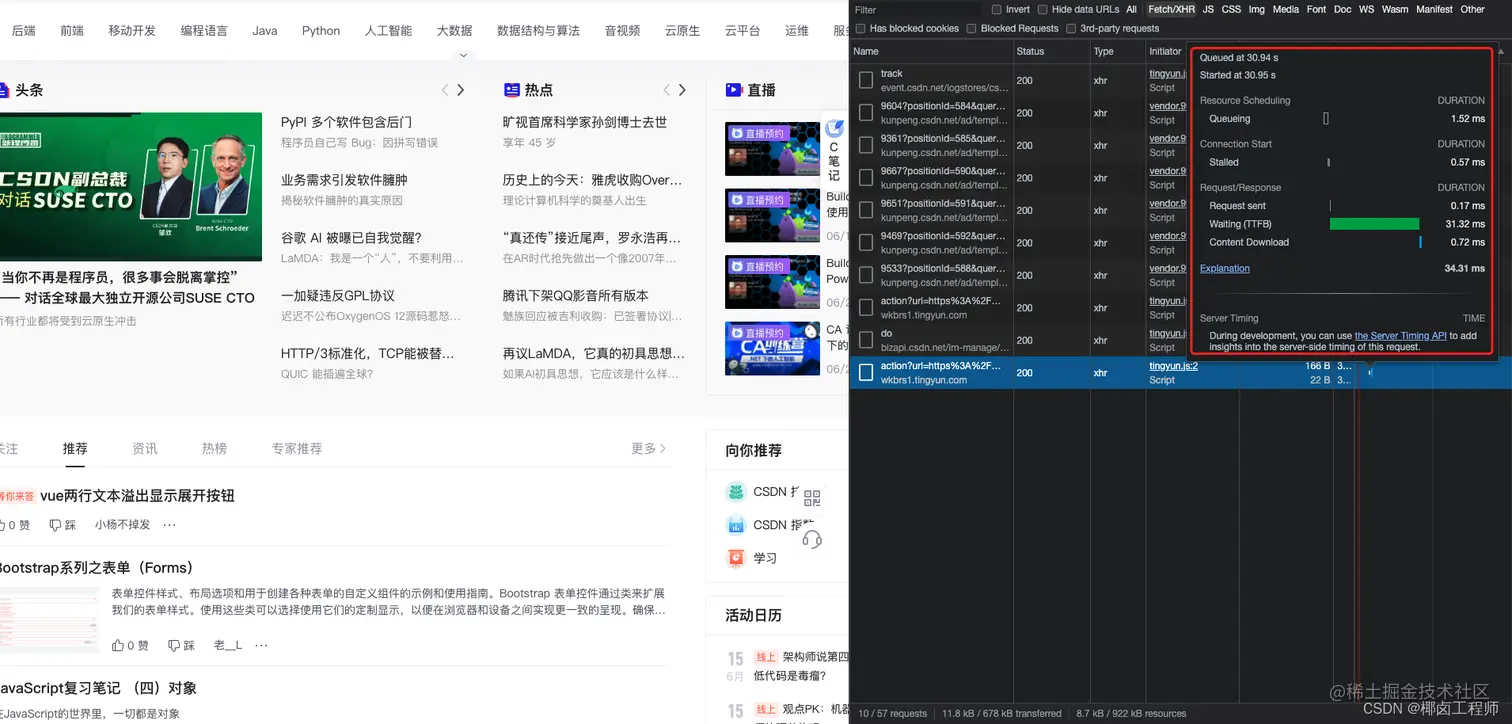Image resolution: width=1512 pixels, height=724 pixels.
Task: Open Bootstrap article preview thumbnail
Action: click(x=49, y=622)
